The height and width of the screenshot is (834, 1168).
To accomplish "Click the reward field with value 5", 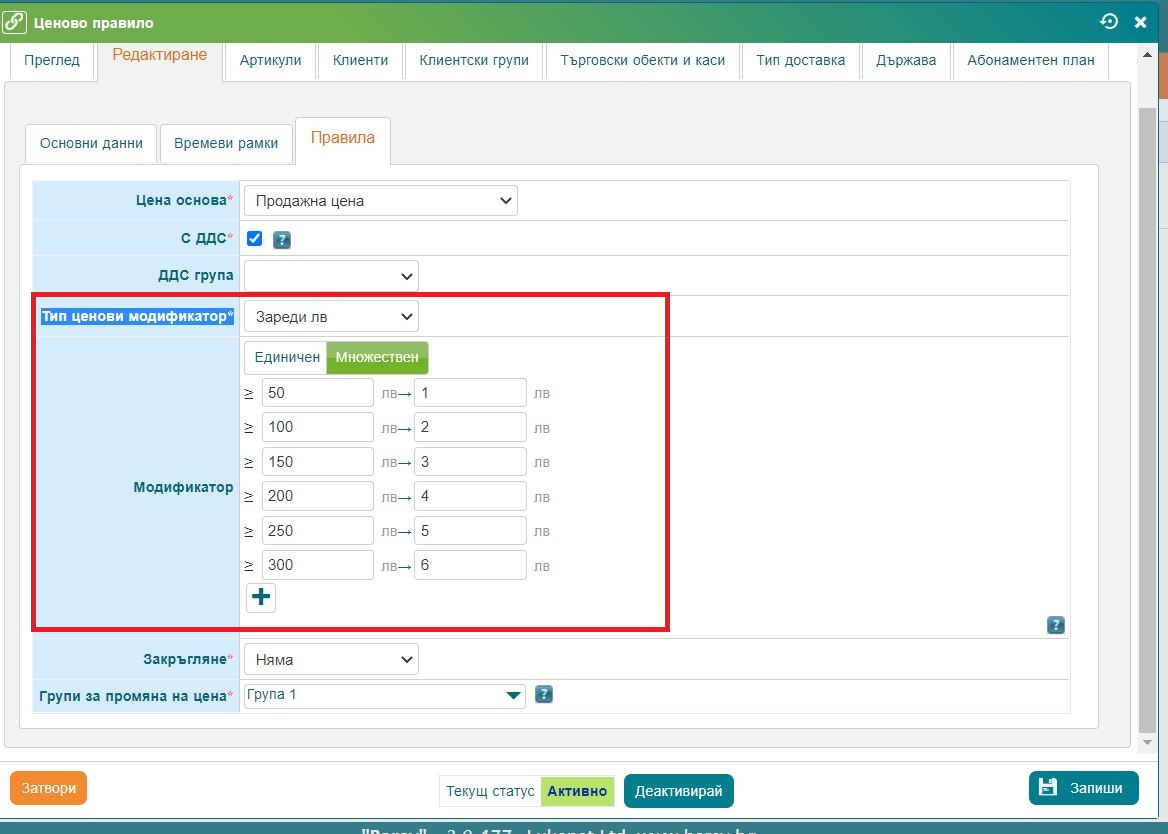I will click(470, 531).
